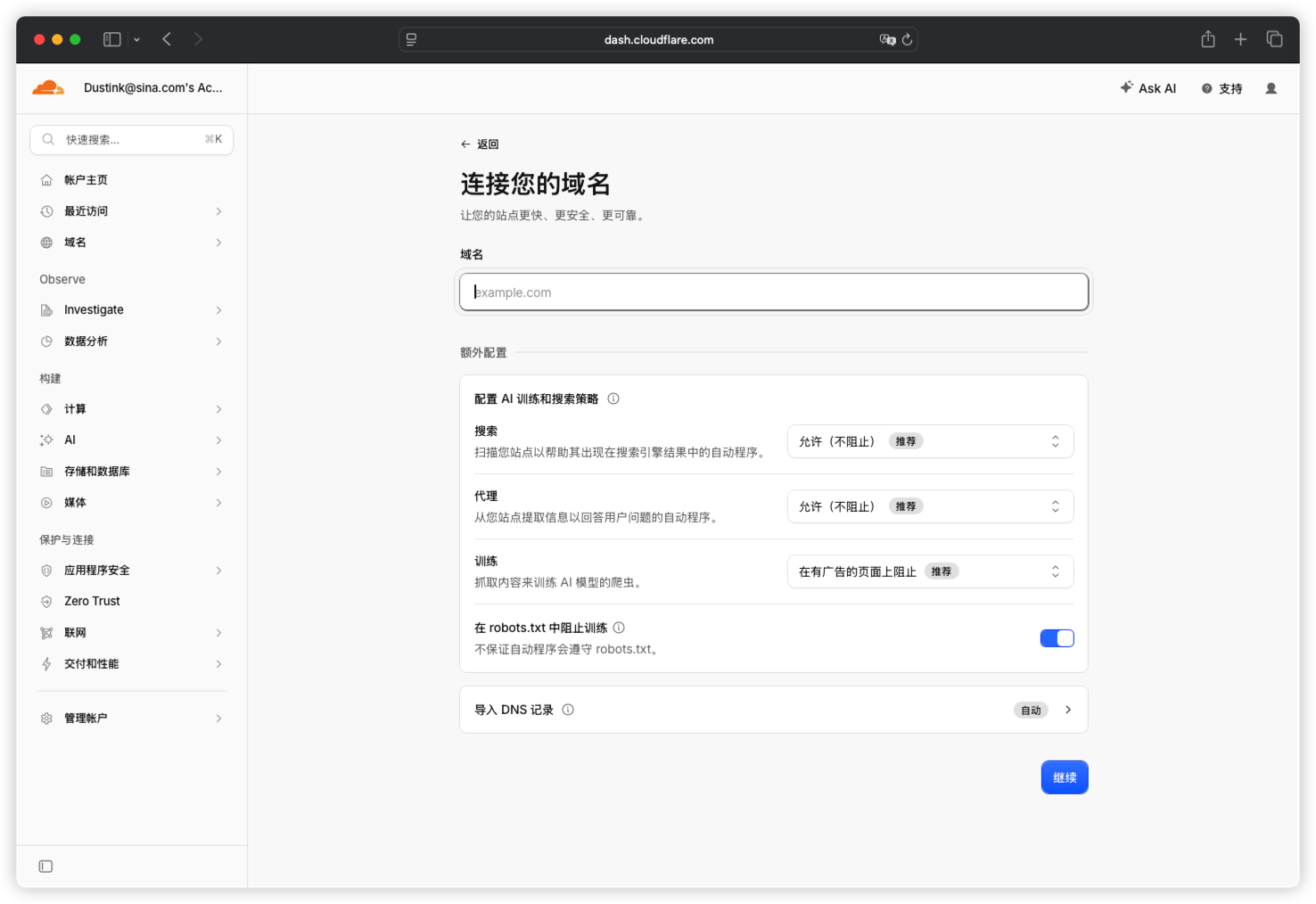This screenshot has height=904, width=1316.
Task: Open 交付和性能 sidebar item
Action: [x=132, y=664]
